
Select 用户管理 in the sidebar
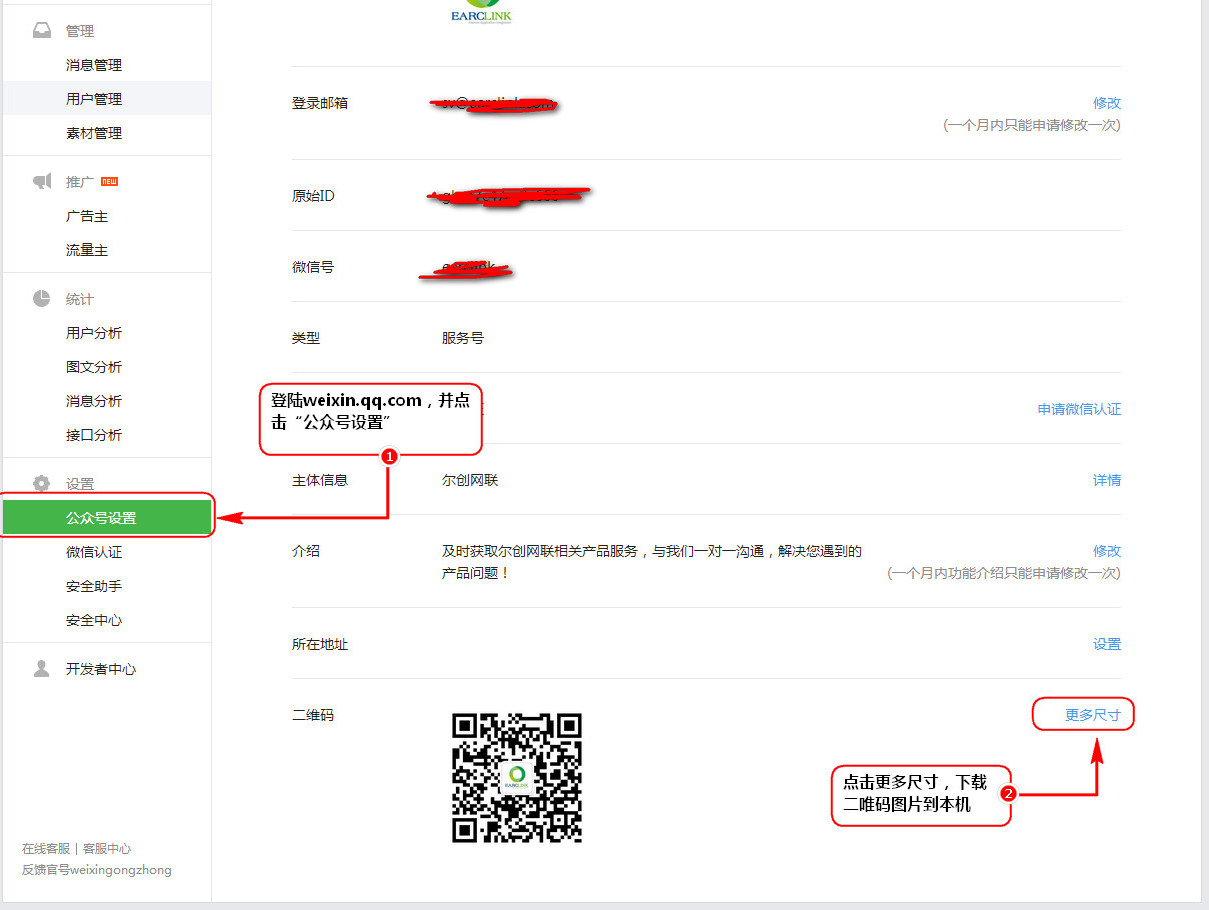coord(94,99)
